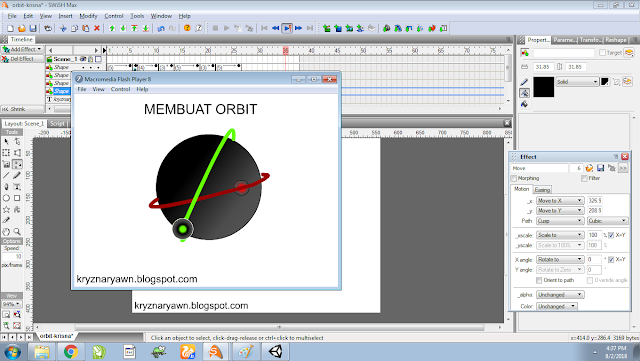
Task: Switch to the Script tab
Action: 58,123
